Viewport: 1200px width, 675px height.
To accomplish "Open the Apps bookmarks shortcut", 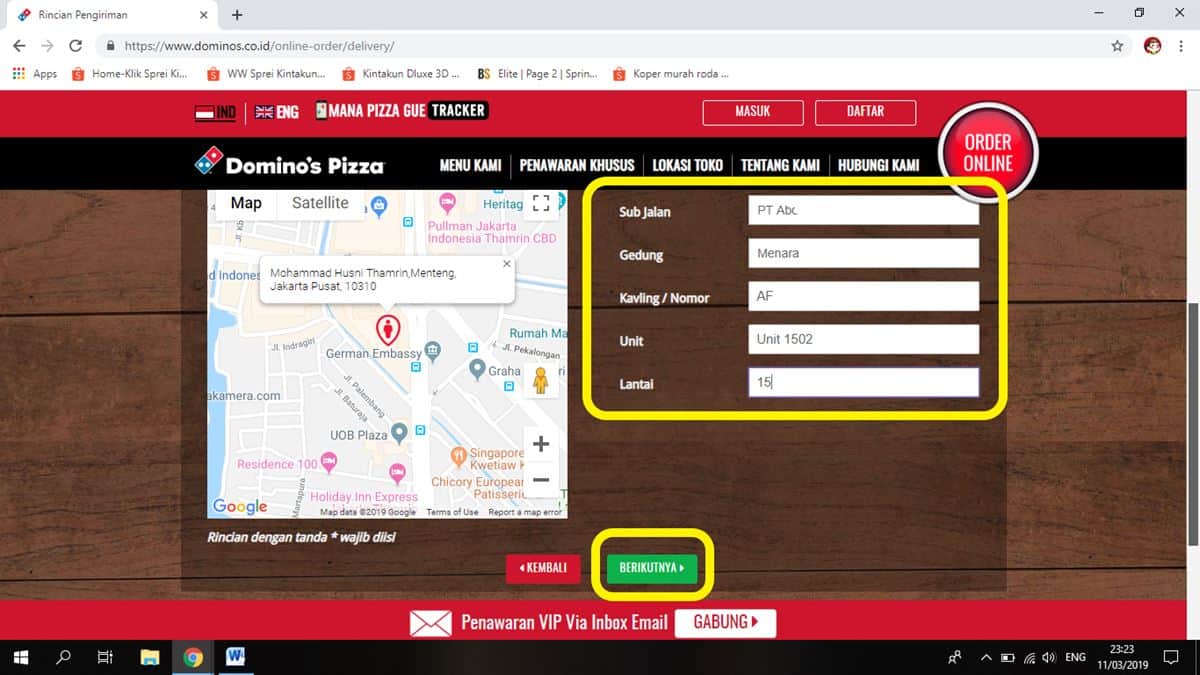I will point(35,74).
